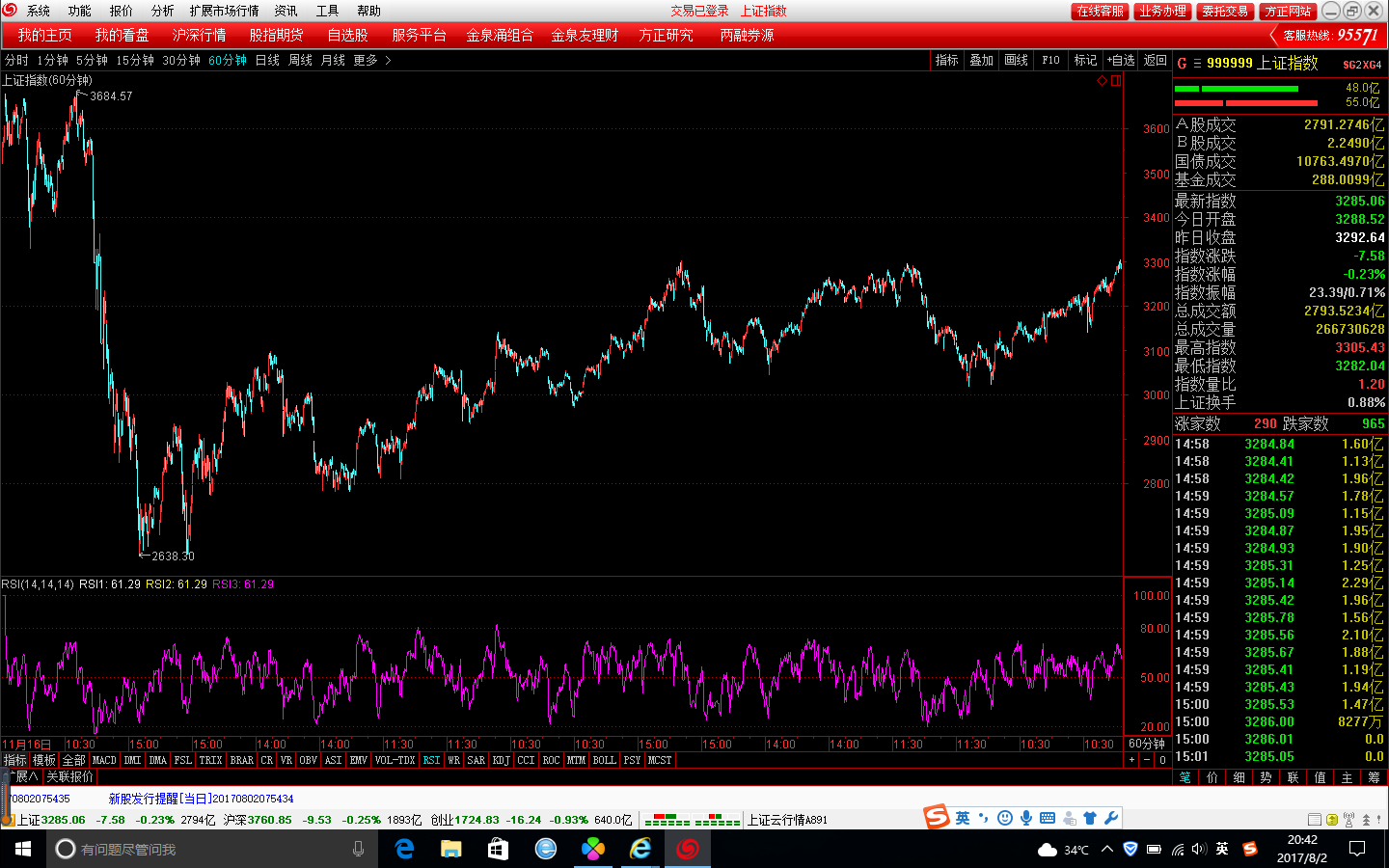This screenshot has width=1389, height=868.
Task: Go to 我的主页 tab
Action: coord(44,35)
